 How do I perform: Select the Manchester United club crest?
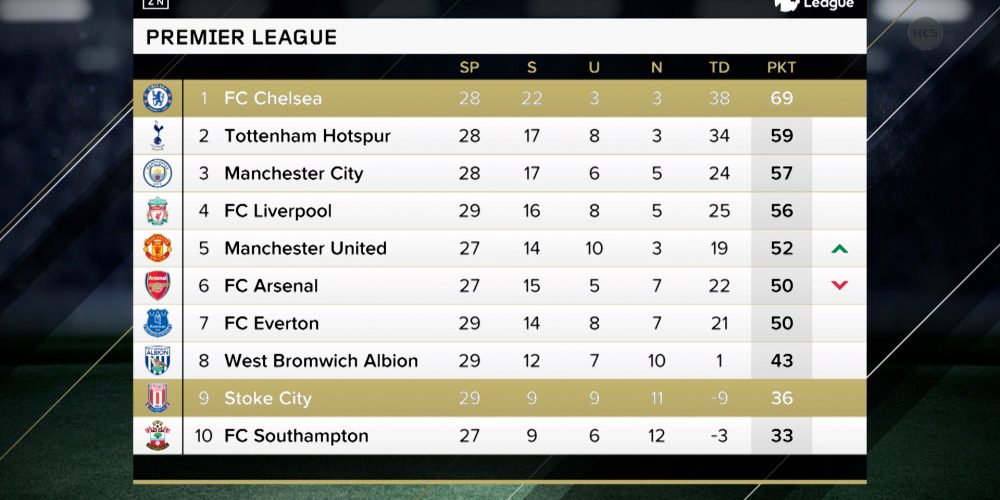pyautogui.click(x=158, y=248)
